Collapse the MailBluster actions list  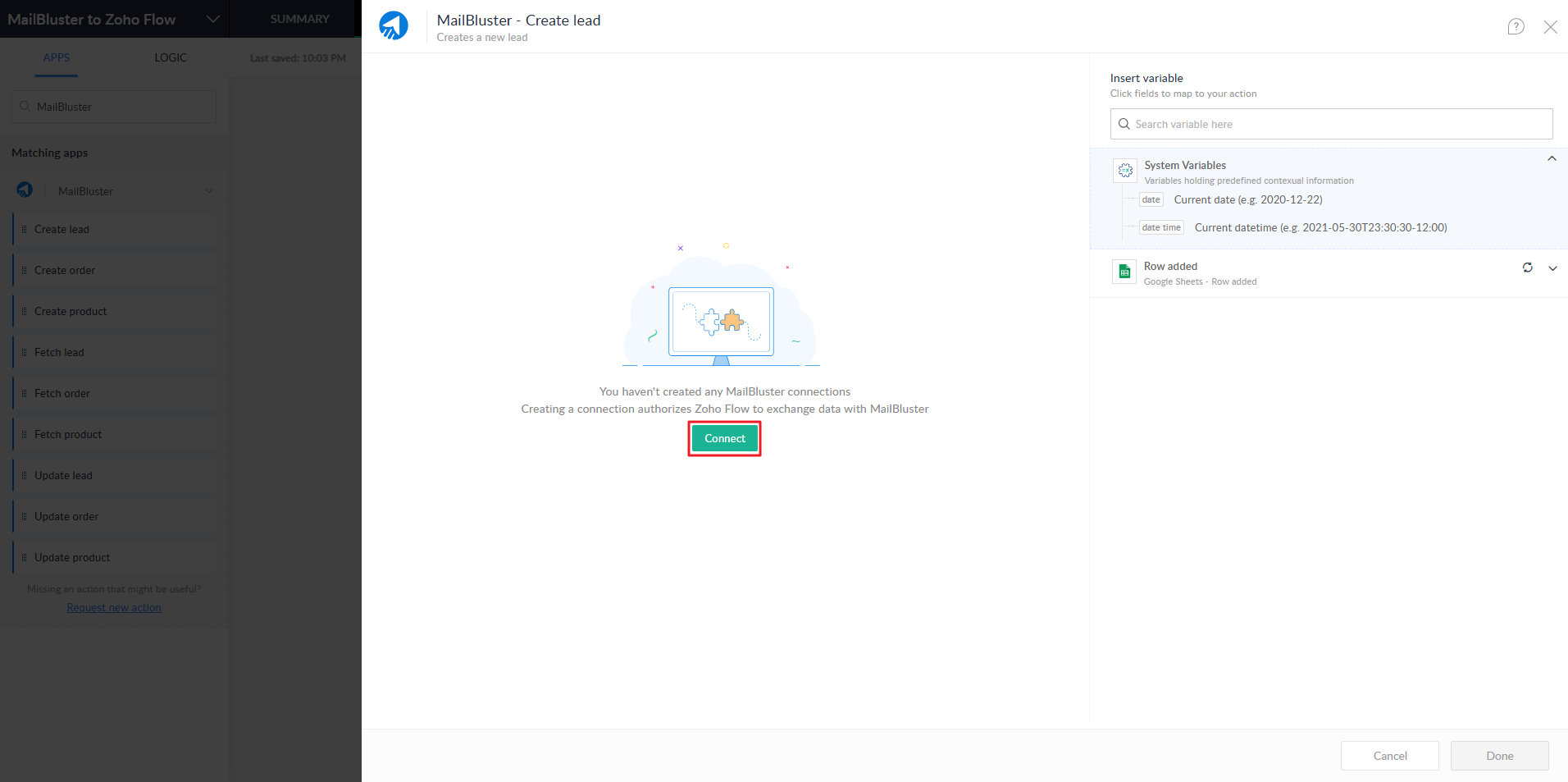(x=209, y=191)
